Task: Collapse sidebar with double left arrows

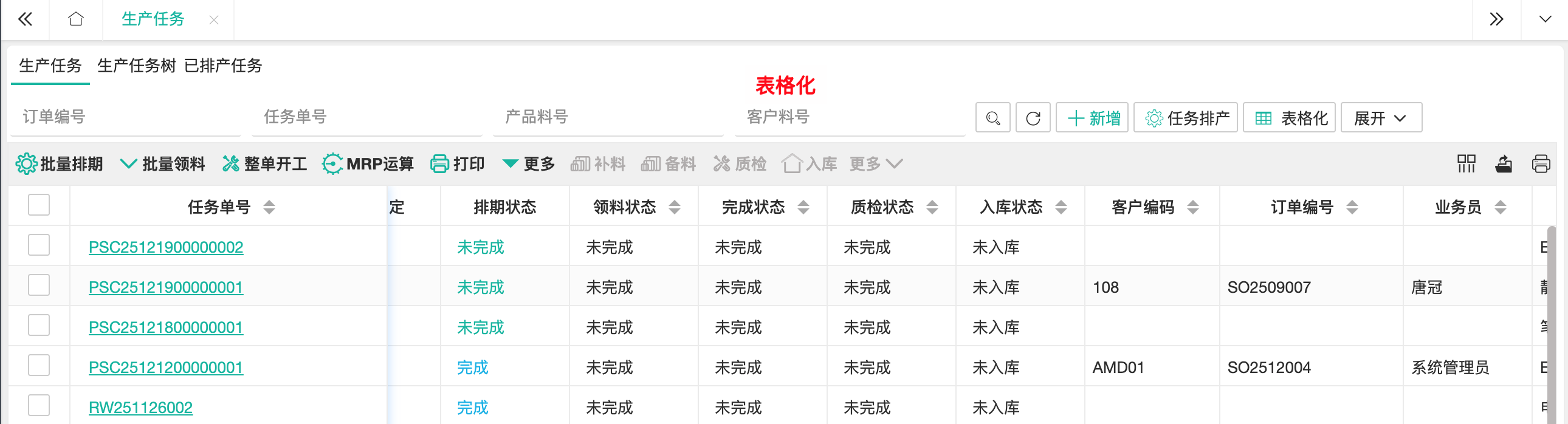Action: click(25, 19)
